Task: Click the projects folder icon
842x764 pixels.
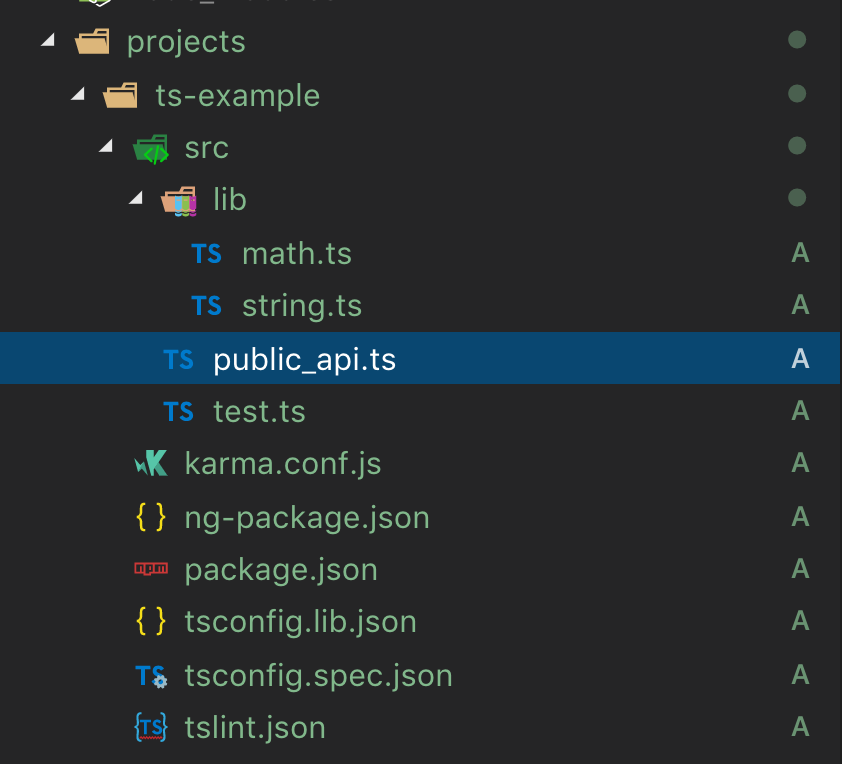Action: [92, 41]
